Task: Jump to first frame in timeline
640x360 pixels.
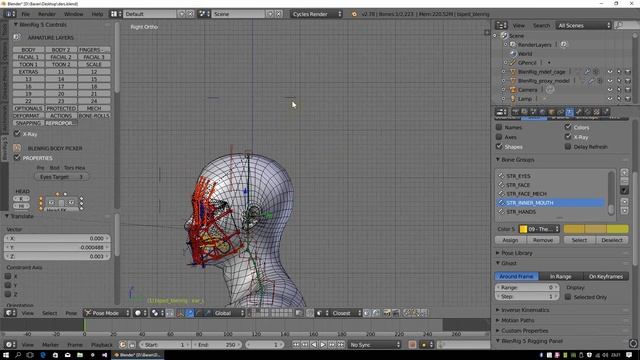Action: 296,345
